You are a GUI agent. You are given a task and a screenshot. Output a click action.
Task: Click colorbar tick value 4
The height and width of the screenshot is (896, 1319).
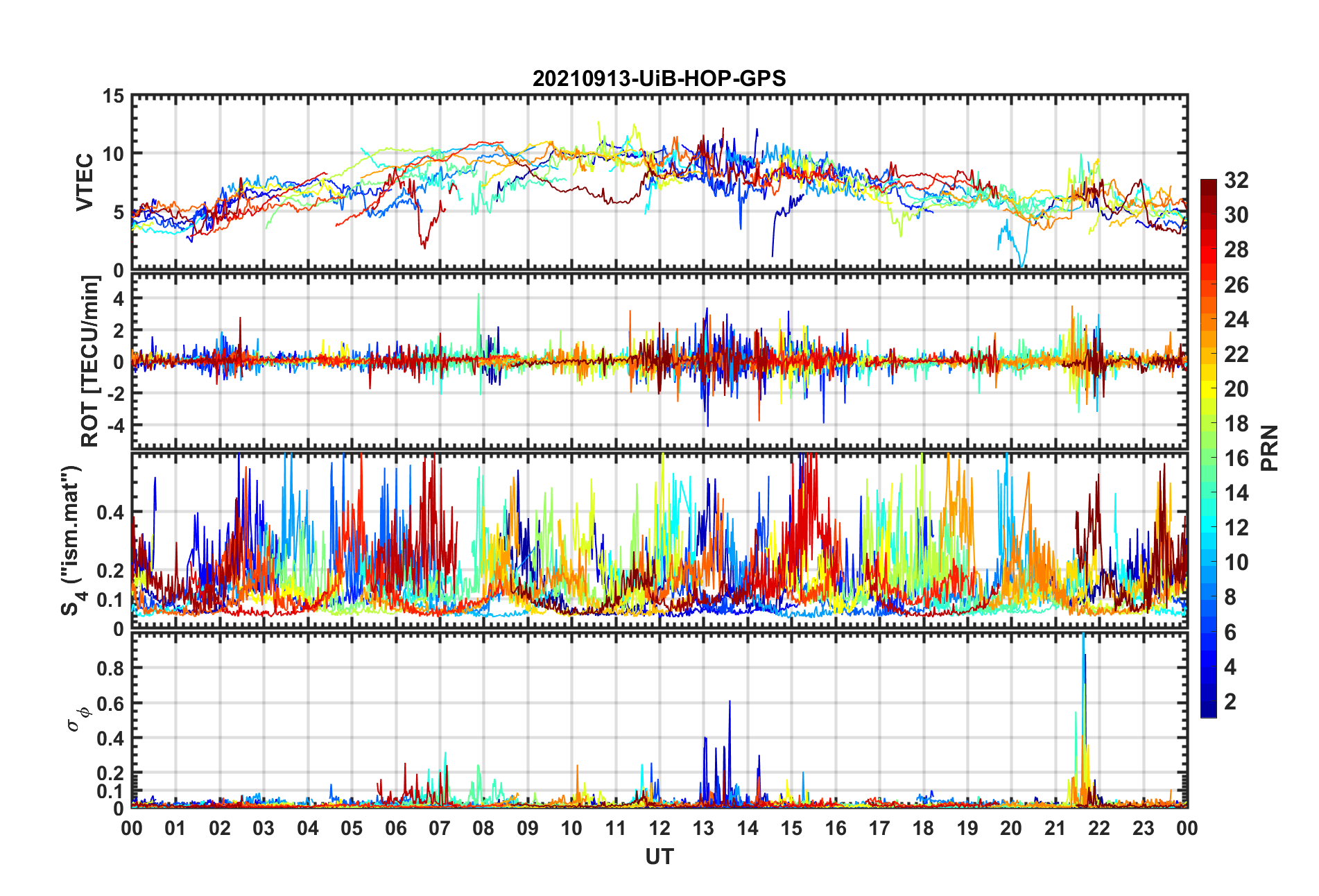(1230, 666)
